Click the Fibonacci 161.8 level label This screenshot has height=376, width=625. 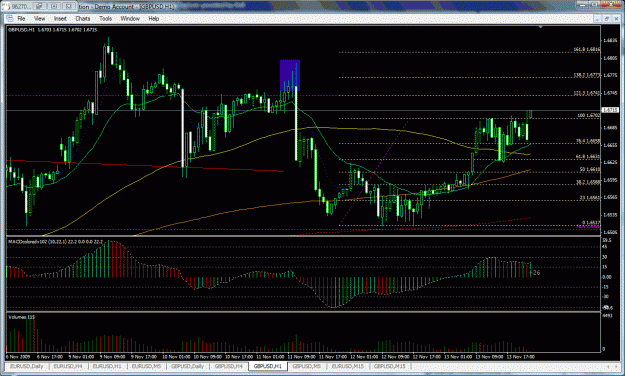click(586, 49)
